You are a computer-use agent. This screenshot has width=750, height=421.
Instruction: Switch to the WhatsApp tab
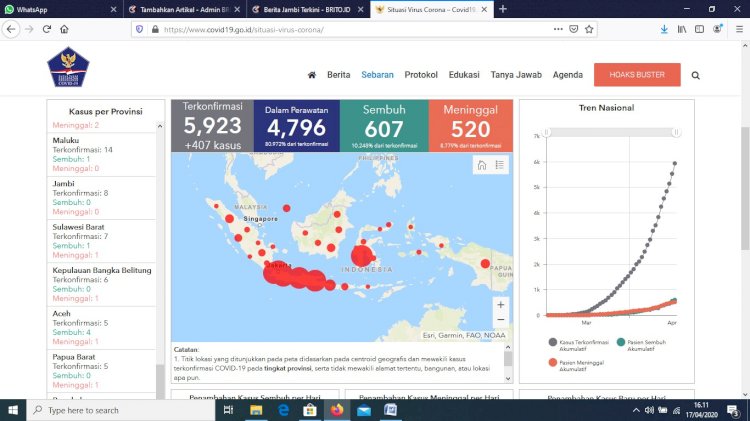[55, 9]
